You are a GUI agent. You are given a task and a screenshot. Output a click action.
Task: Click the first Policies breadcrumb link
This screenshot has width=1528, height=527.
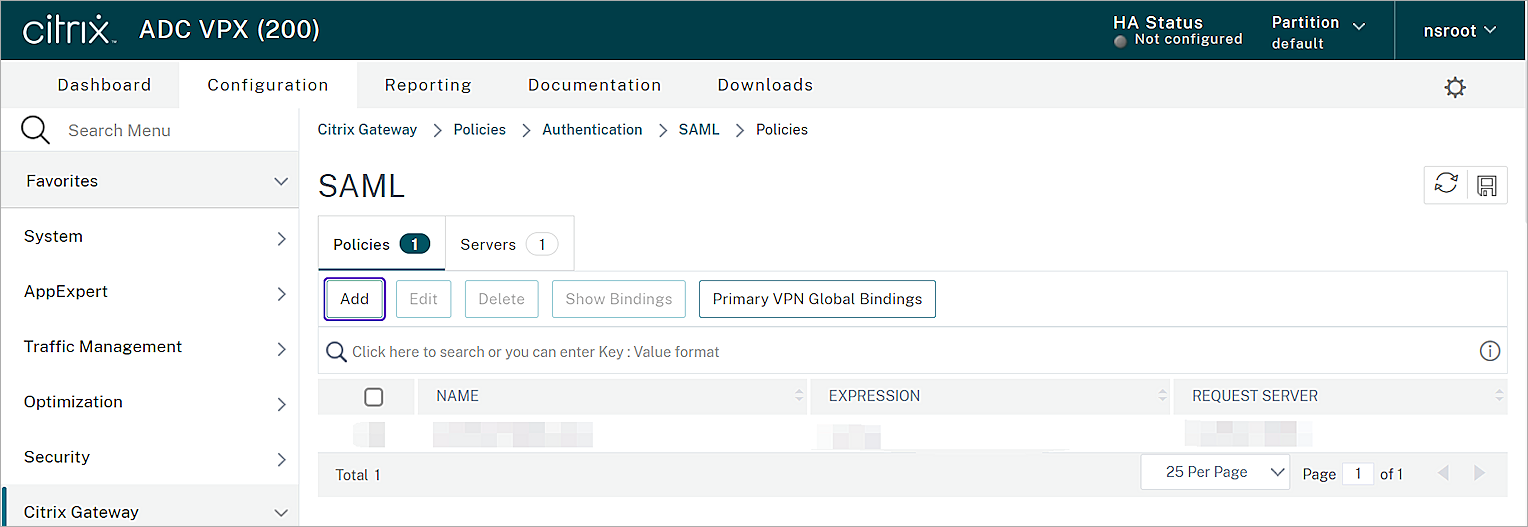480,129
